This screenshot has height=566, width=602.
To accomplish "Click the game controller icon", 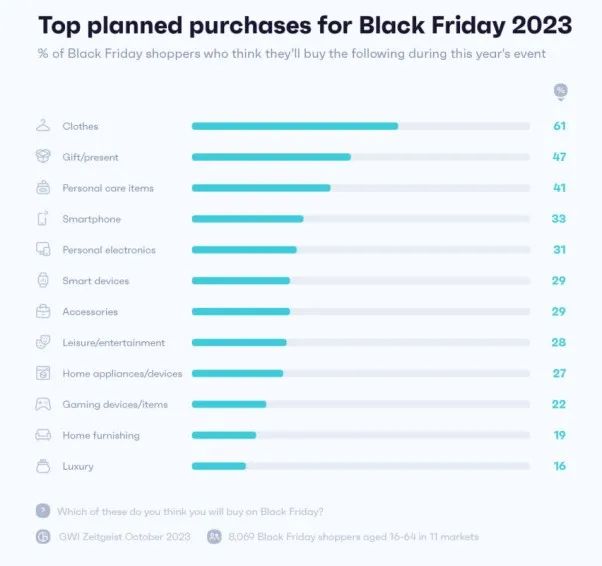I will point(43,404).
